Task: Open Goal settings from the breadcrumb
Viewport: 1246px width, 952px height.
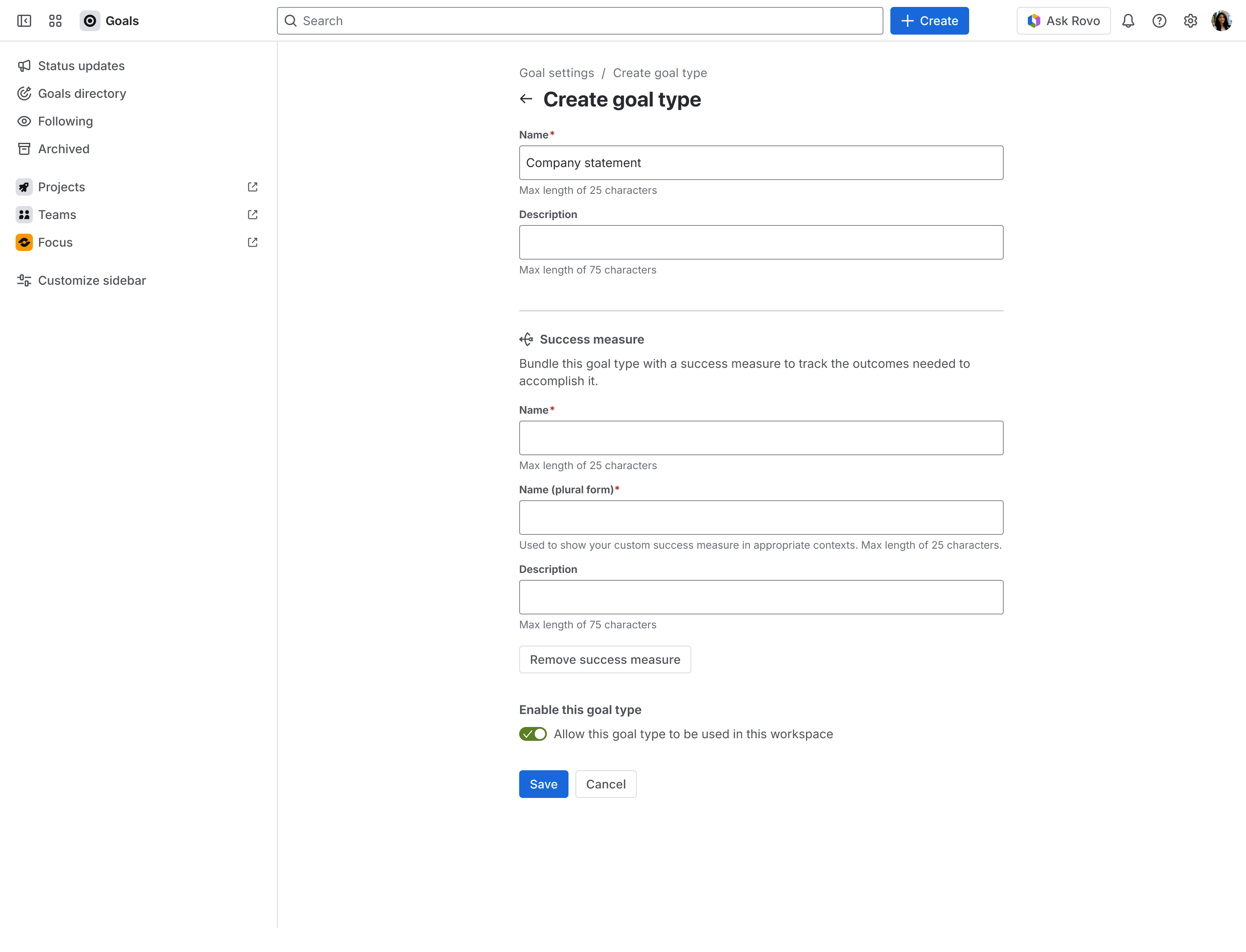Action: [556, 73]
